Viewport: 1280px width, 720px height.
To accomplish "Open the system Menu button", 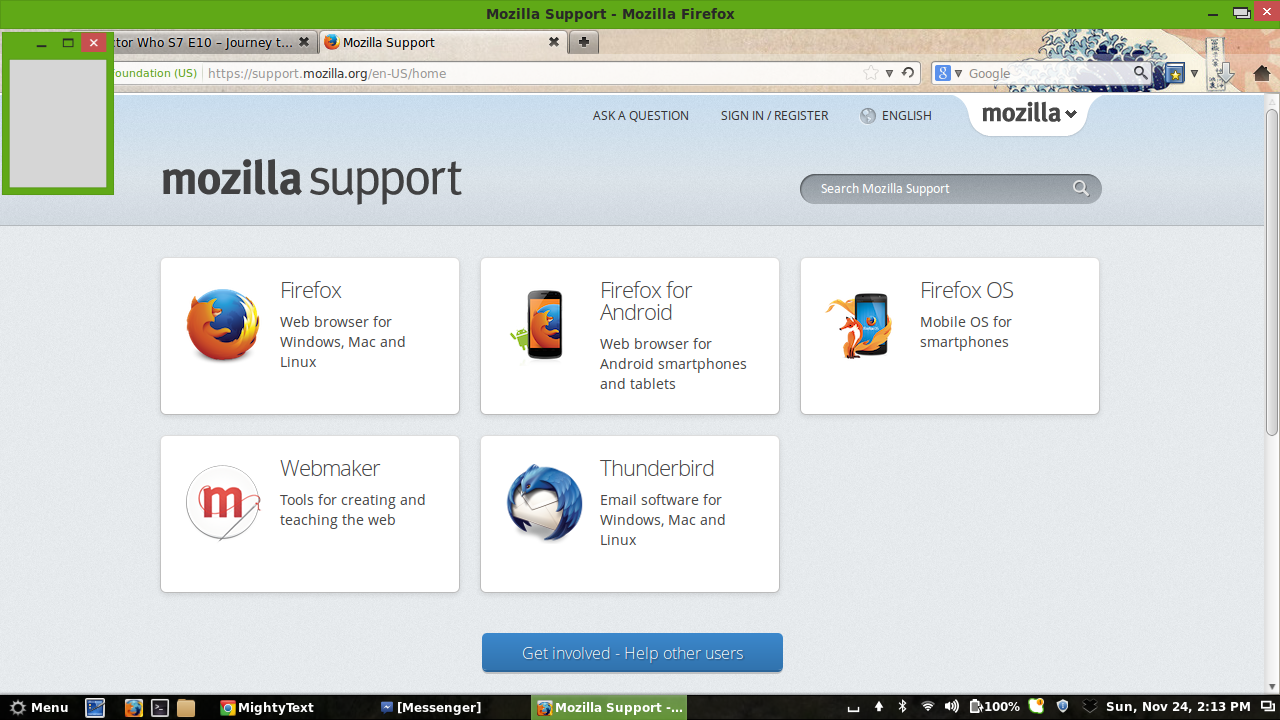I will pyautogui.click(x=39, y=707).
